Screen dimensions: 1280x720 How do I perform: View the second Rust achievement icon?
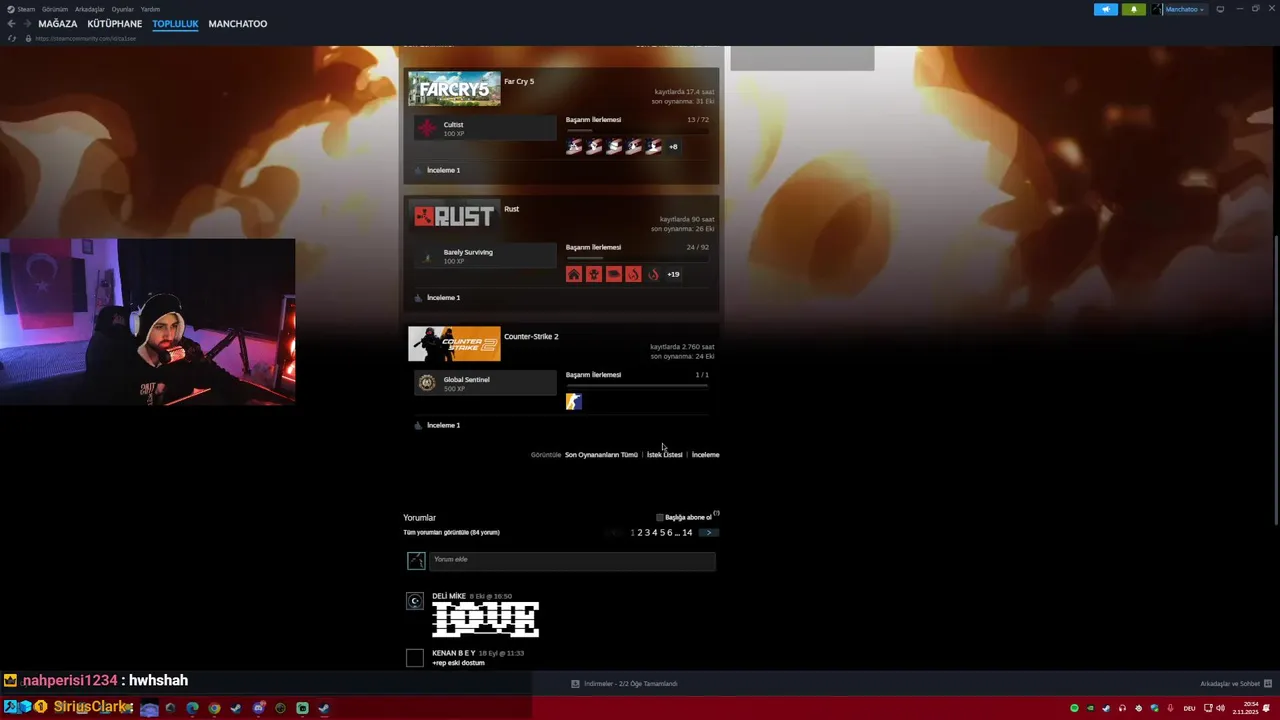pos(594,274)
